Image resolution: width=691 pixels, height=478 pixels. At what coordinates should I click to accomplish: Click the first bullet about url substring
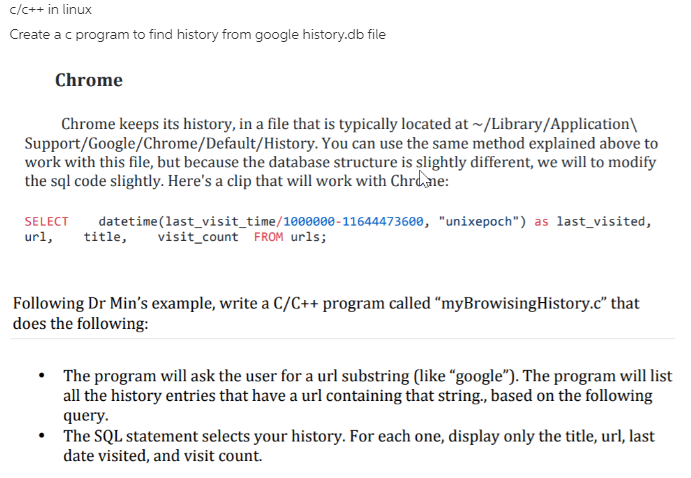tap(368, 395)
